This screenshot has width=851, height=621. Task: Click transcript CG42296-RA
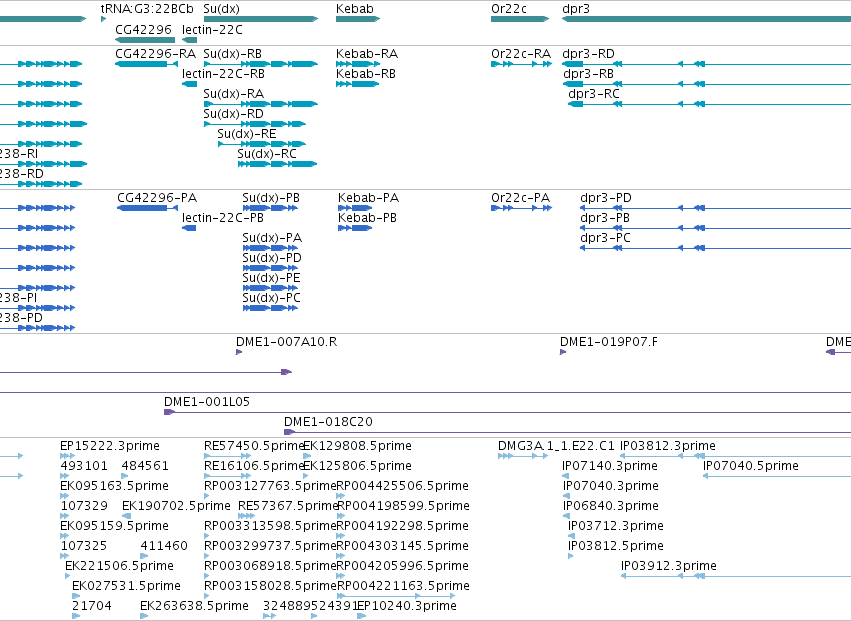(155, 54)
